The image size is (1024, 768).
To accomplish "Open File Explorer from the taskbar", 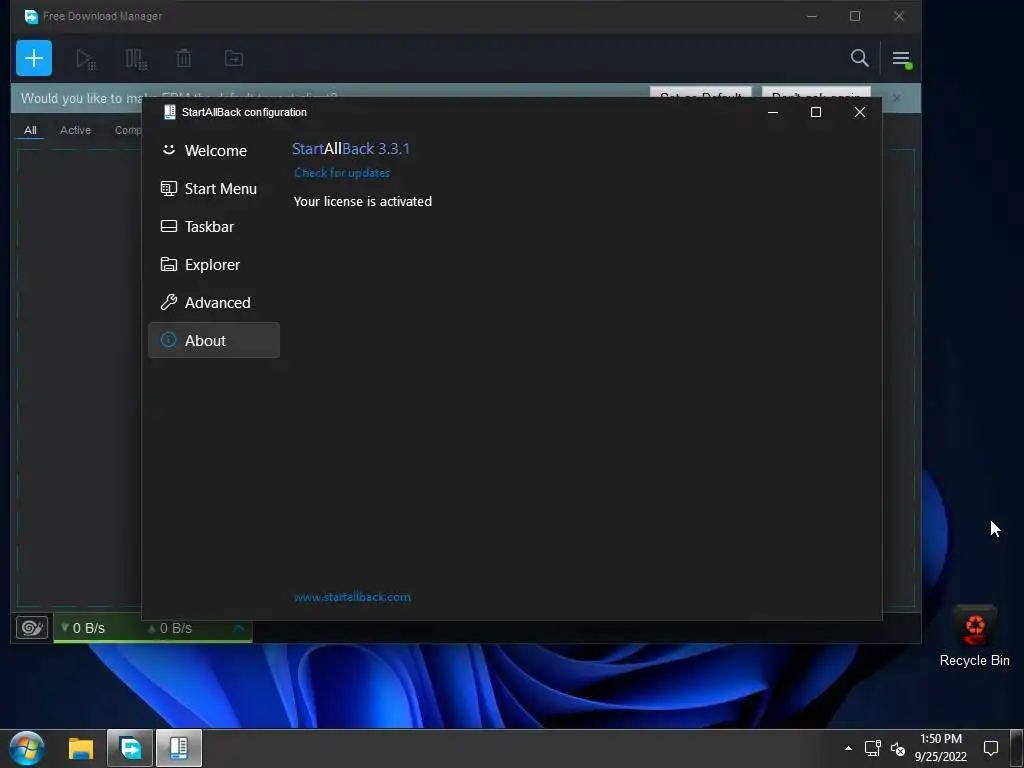I will (81, 748).
